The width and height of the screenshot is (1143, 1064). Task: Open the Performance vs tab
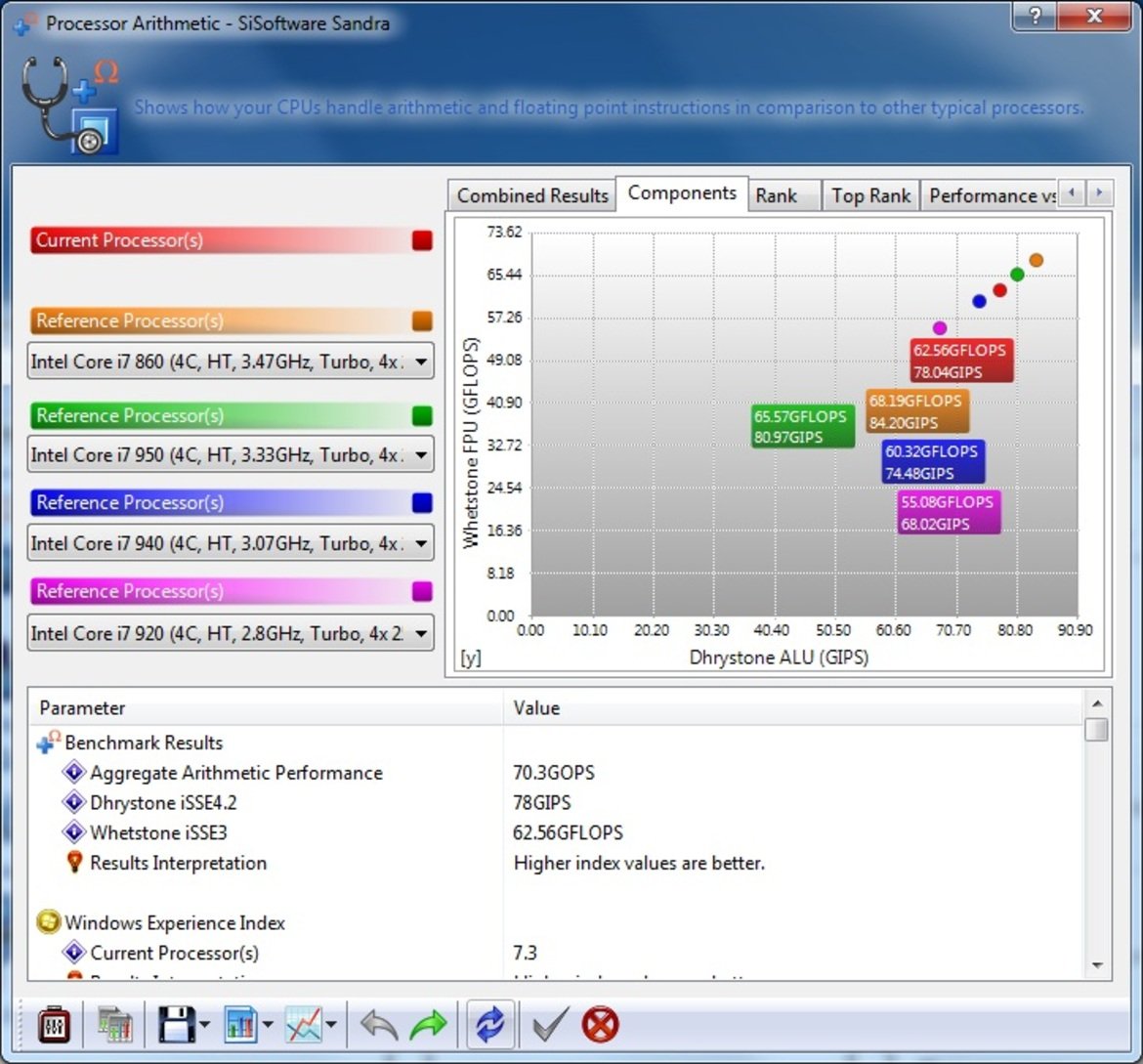pyautogui.click(x=990, y=195)
